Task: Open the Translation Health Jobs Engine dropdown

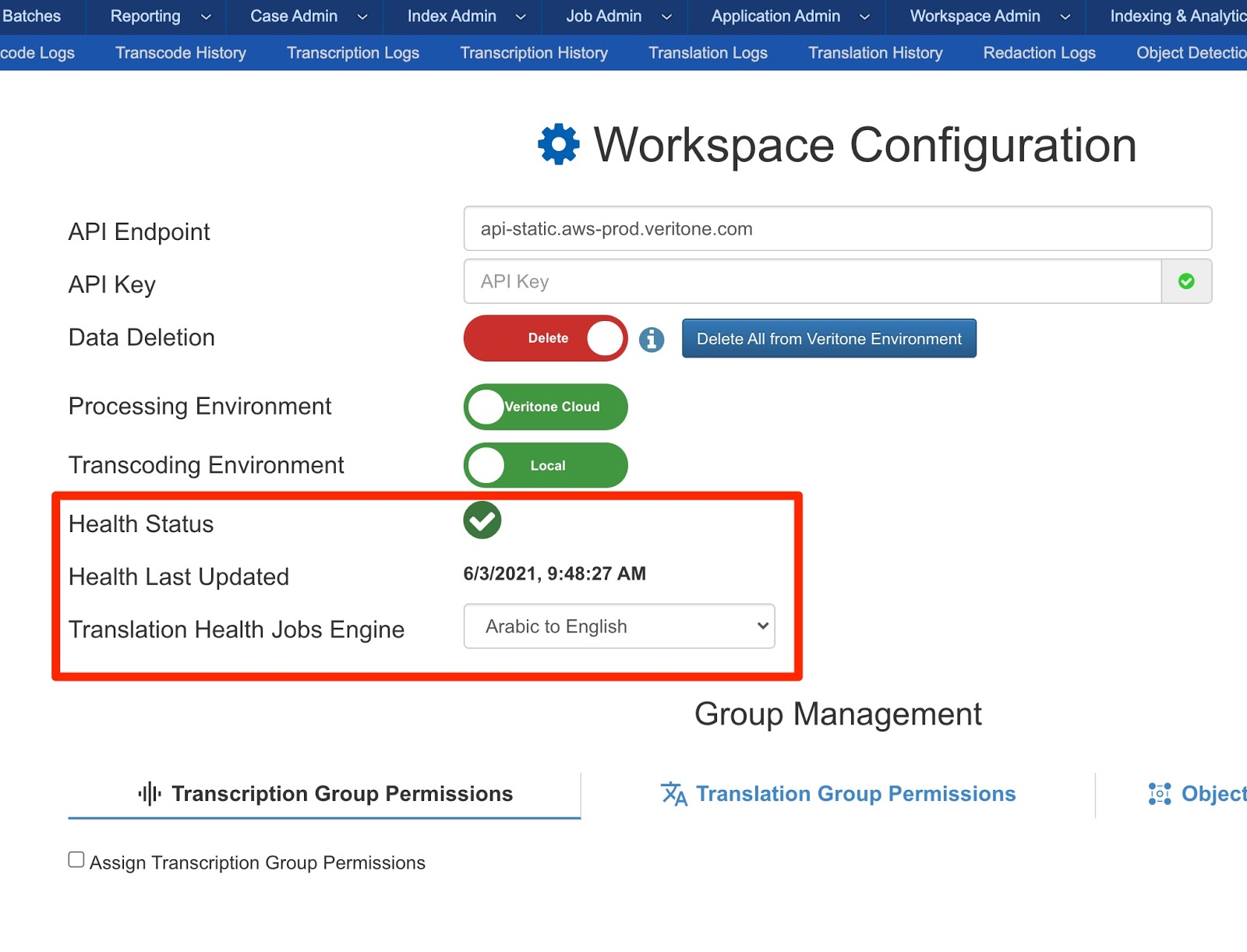Action: click(619, 626)
